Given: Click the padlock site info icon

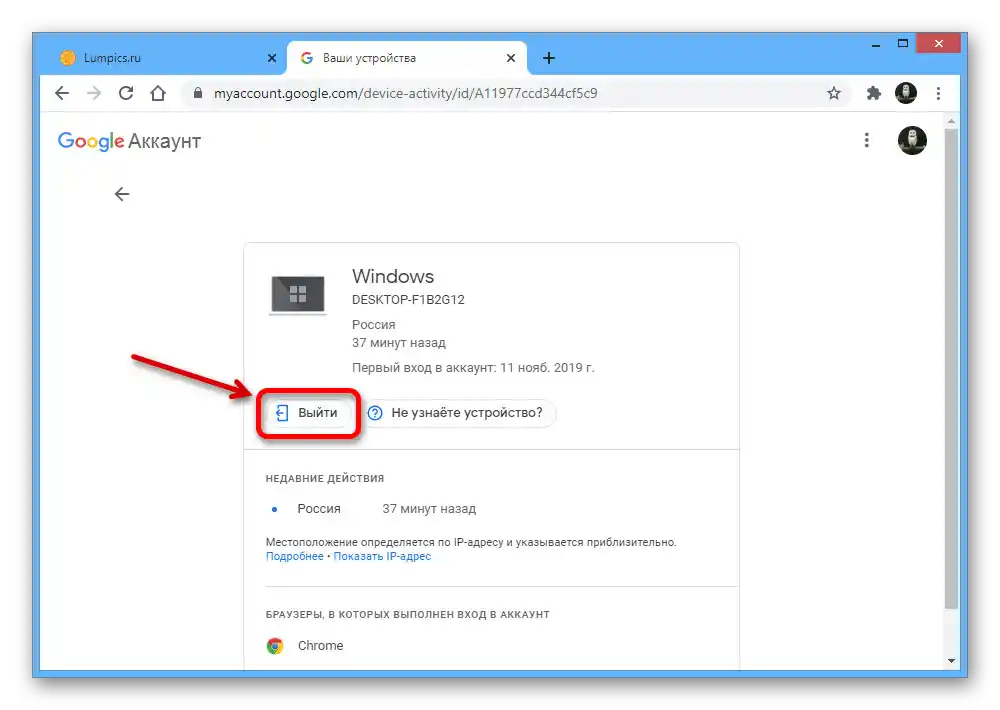Looking at the screenshot, I should click(198, 93).
